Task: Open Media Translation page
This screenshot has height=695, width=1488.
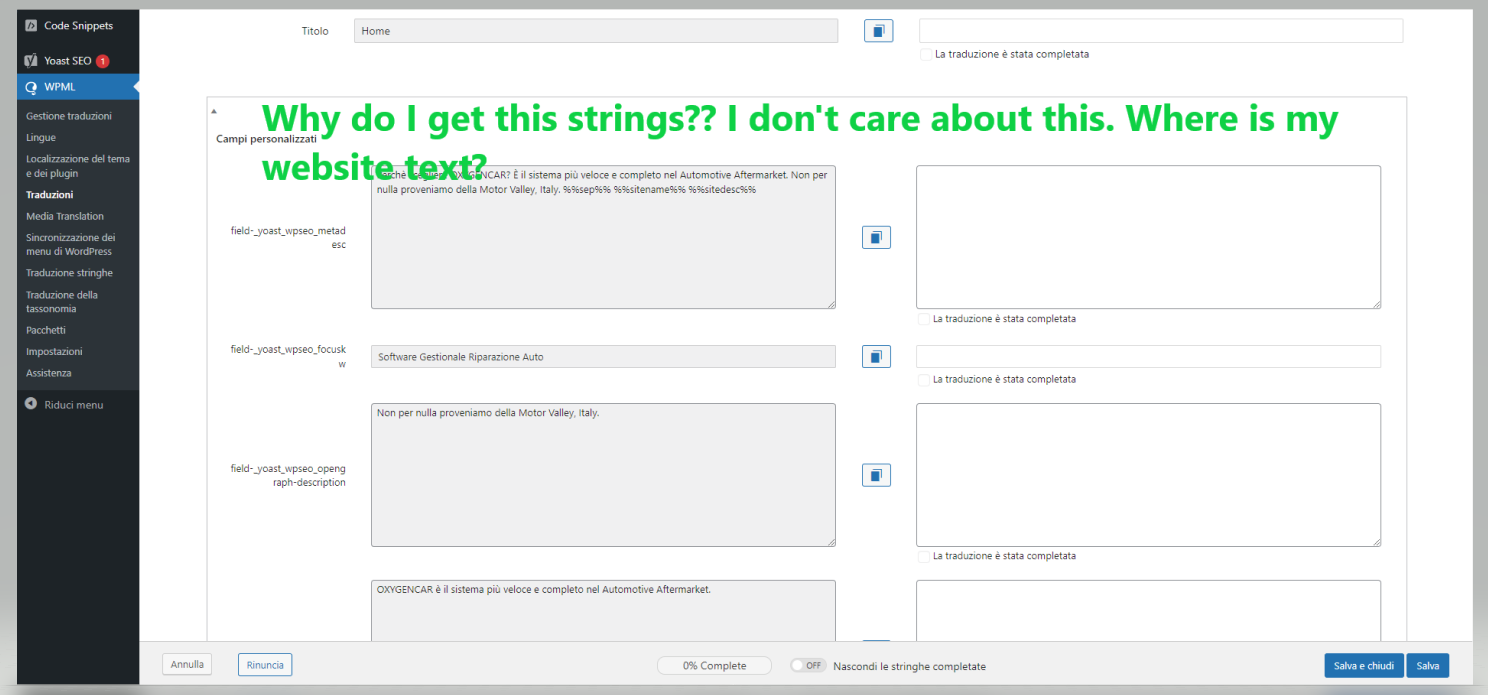Action: [x=65, y=216]
